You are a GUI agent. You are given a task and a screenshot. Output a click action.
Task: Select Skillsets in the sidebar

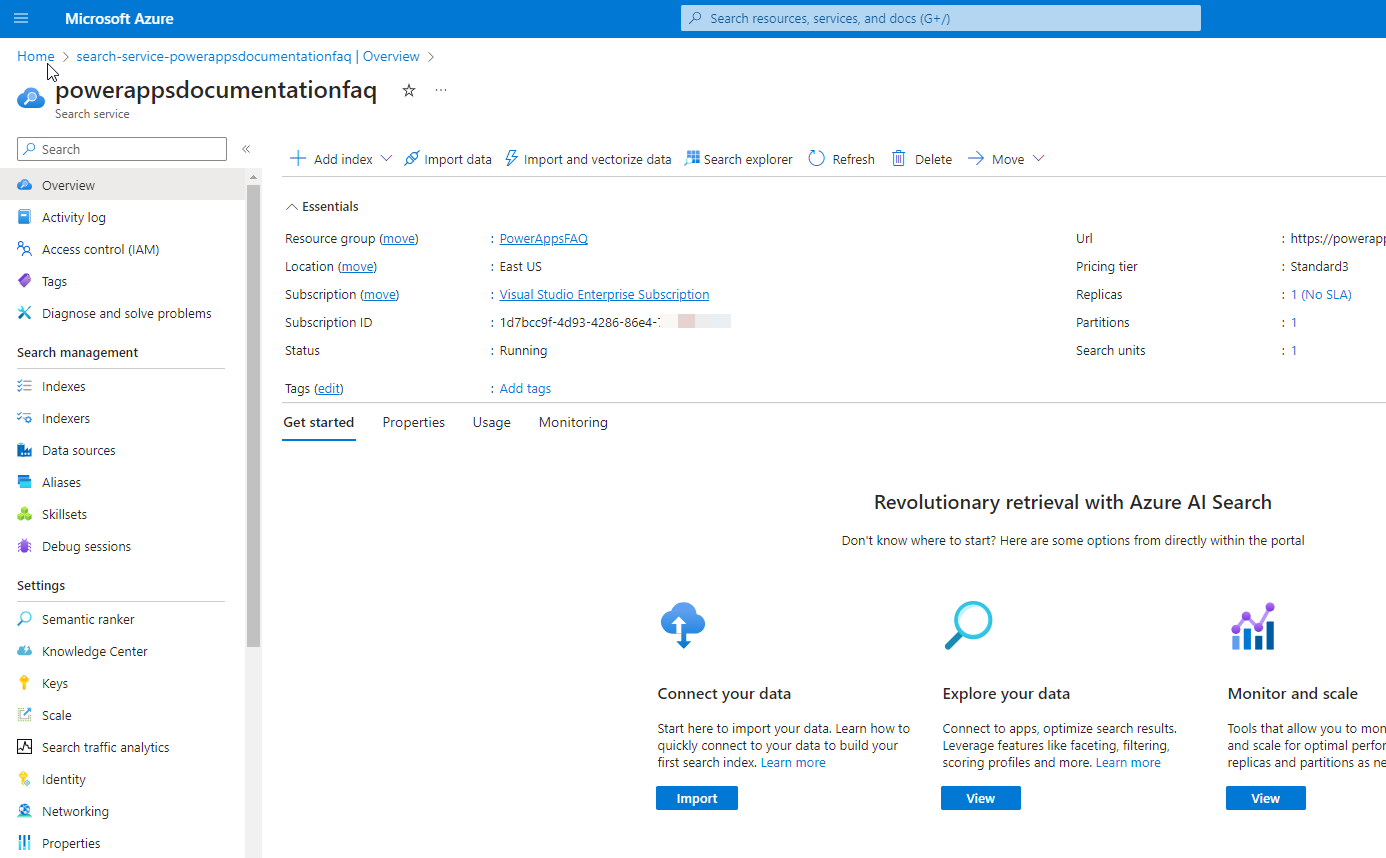click(x=66, y=513)
